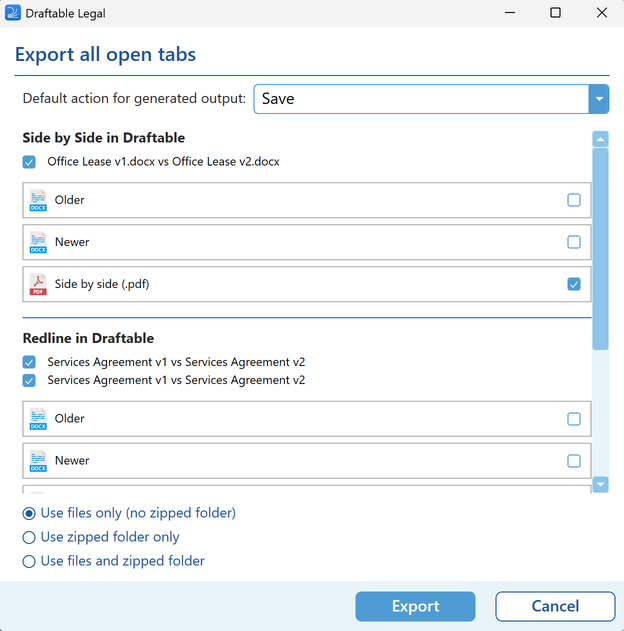Click the scrollbar down arrow
This screenshot has height=631, width=624.
[600, 484]
